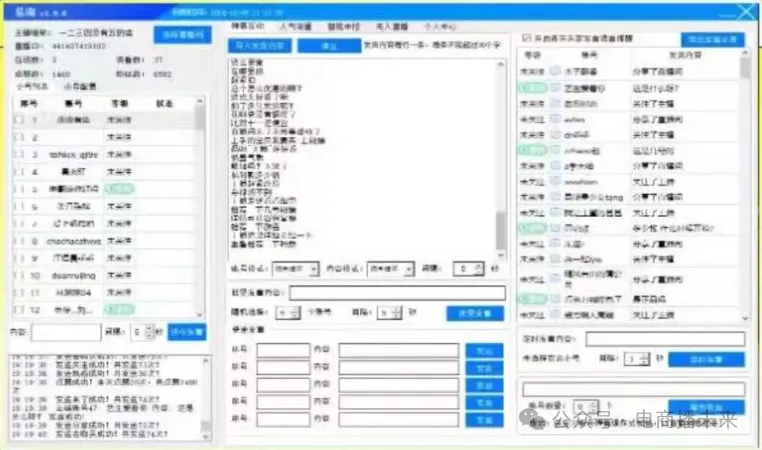This screenshot has width=762, height=450.
Task: Click the up arrow of the account list scrollbar
Action: coord(201,104)
